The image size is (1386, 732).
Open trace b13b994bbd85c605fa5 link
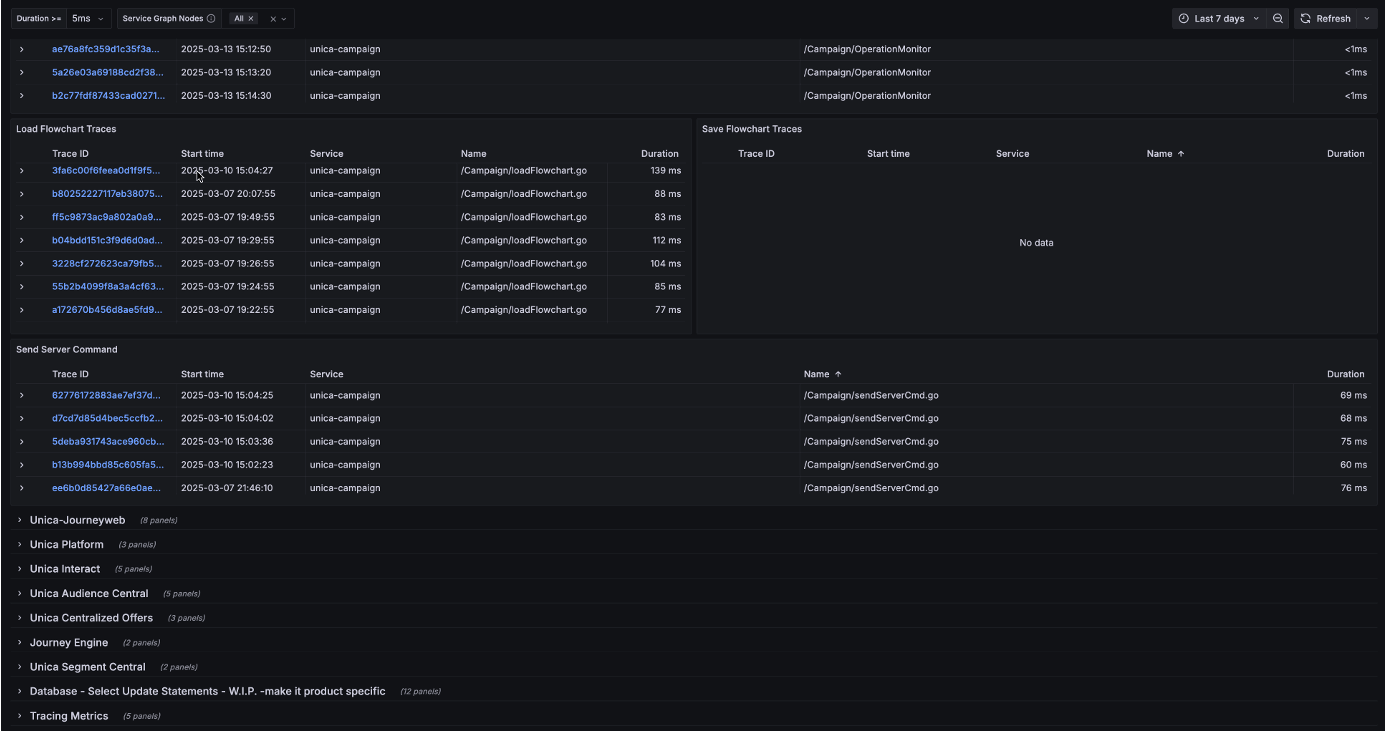click(x=107, y=465)
